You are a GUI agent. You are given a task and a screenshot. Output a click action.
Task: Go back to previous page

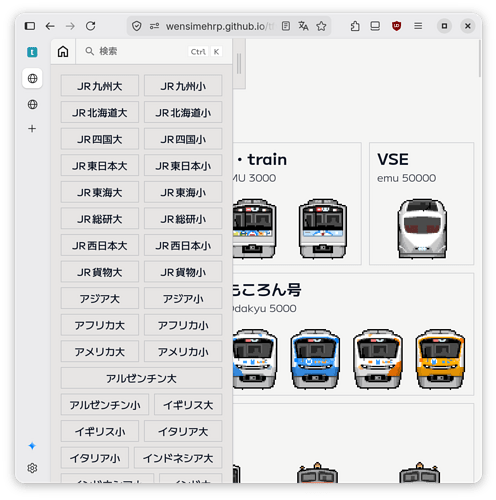[50, 26]
